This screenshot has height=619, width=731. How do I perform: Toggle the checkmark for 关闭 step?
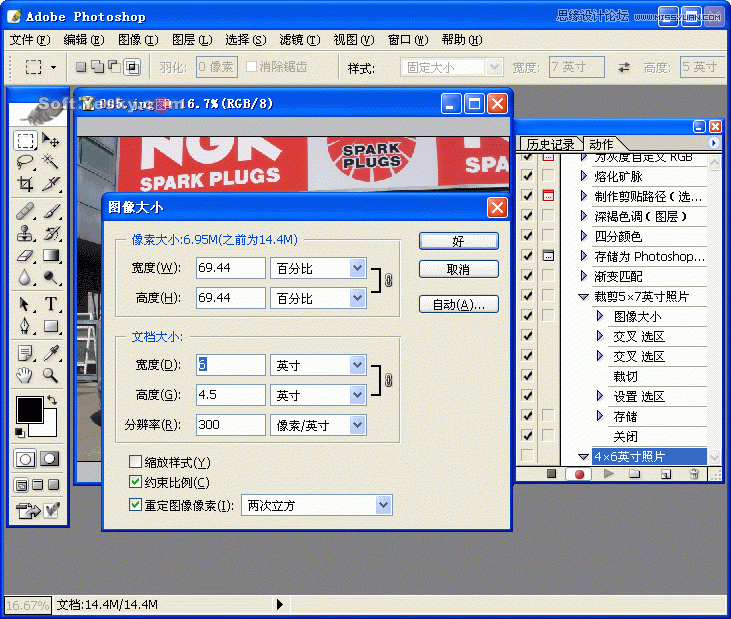pos(527,435)
